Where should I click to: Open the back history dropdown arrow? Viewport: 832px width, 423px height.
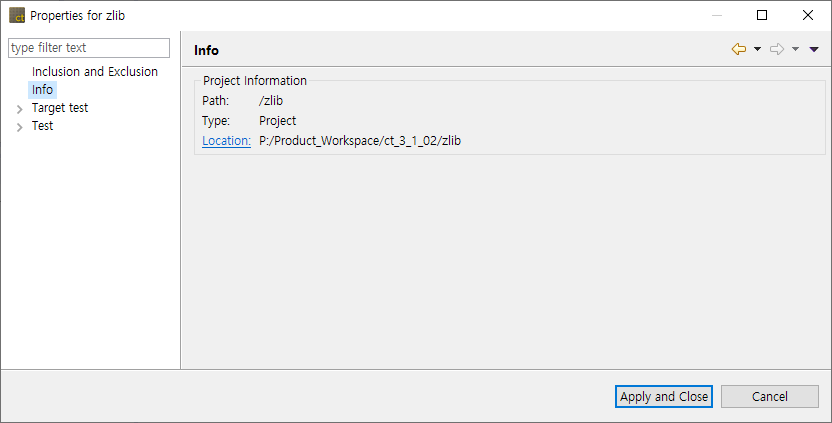(x=757, y=49)
